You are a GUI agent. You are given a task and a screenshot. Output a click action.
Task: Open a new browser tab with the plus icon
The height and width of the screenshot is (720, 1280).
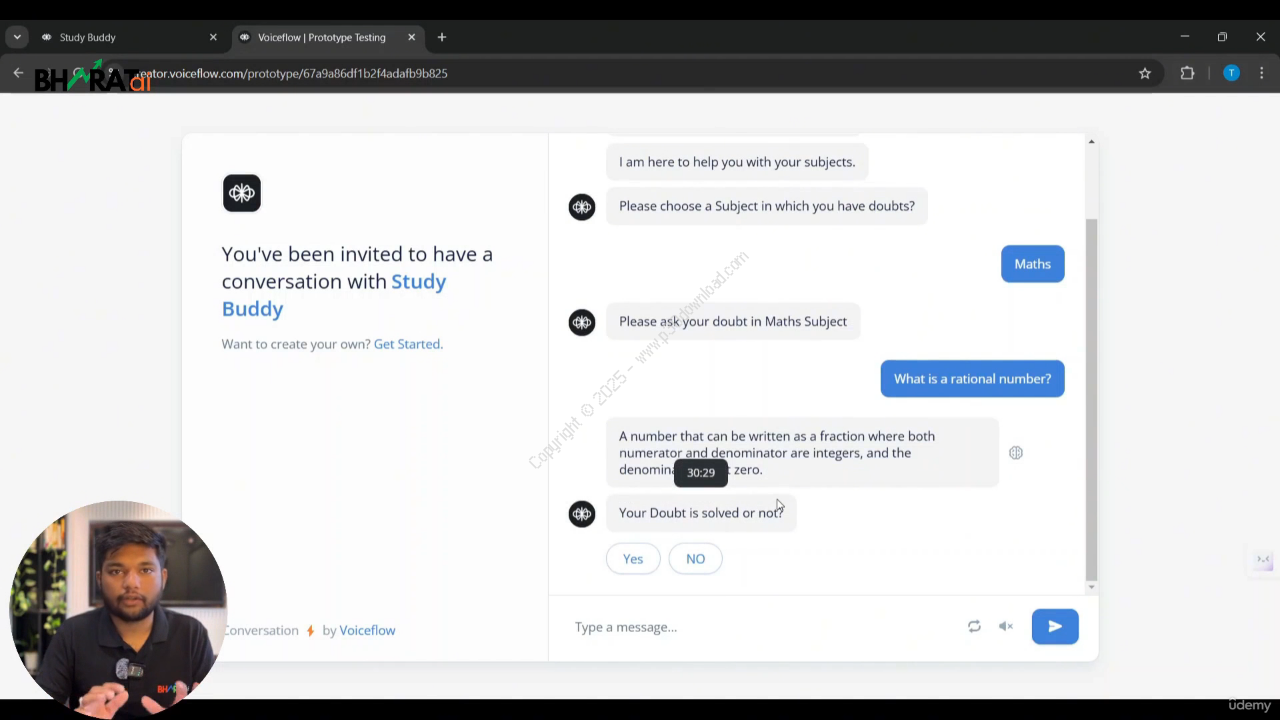click(442, 37)
